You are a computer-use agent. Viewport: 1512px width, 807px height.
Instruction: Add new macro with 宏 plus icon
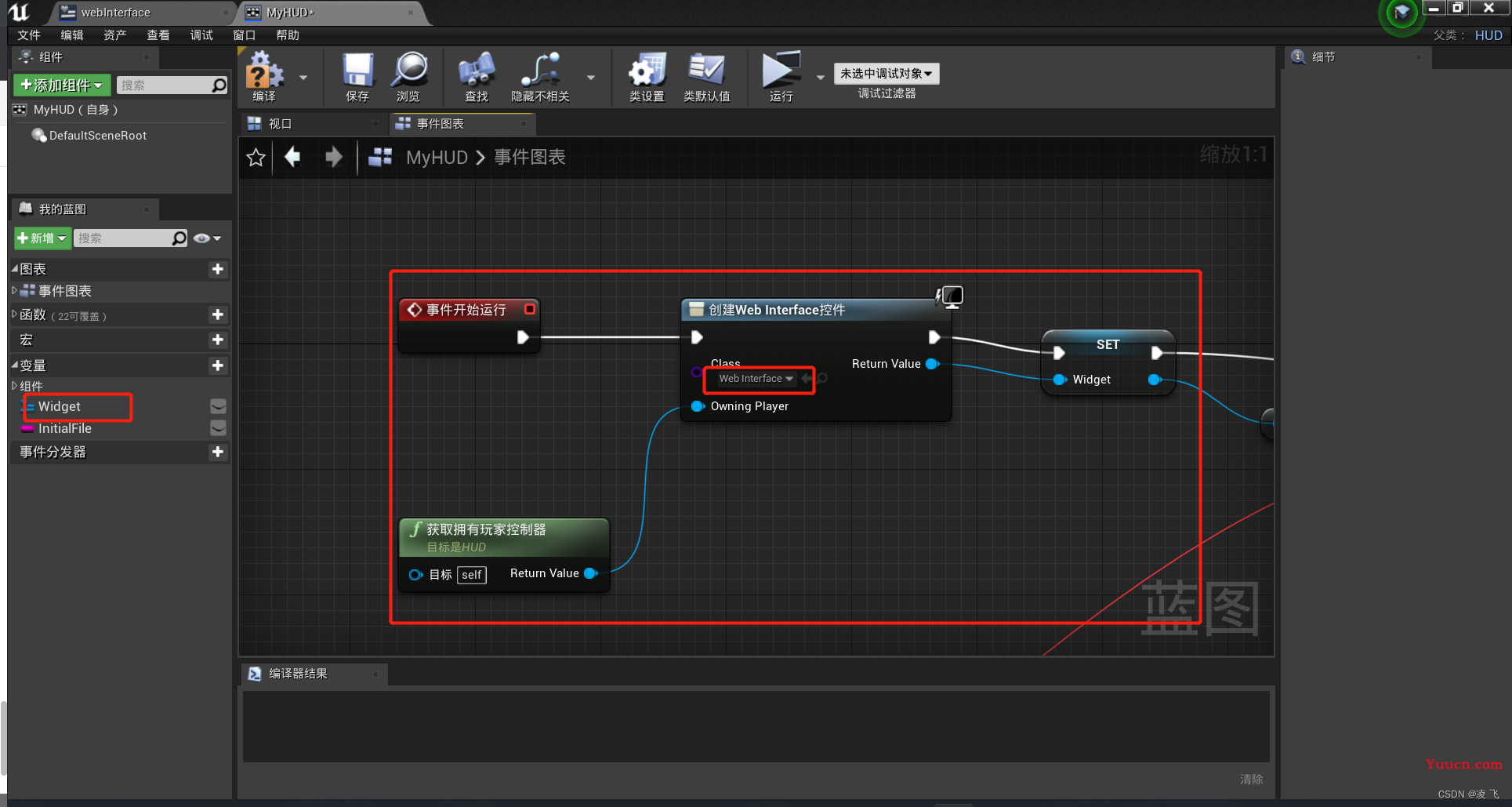coord(218,340)
